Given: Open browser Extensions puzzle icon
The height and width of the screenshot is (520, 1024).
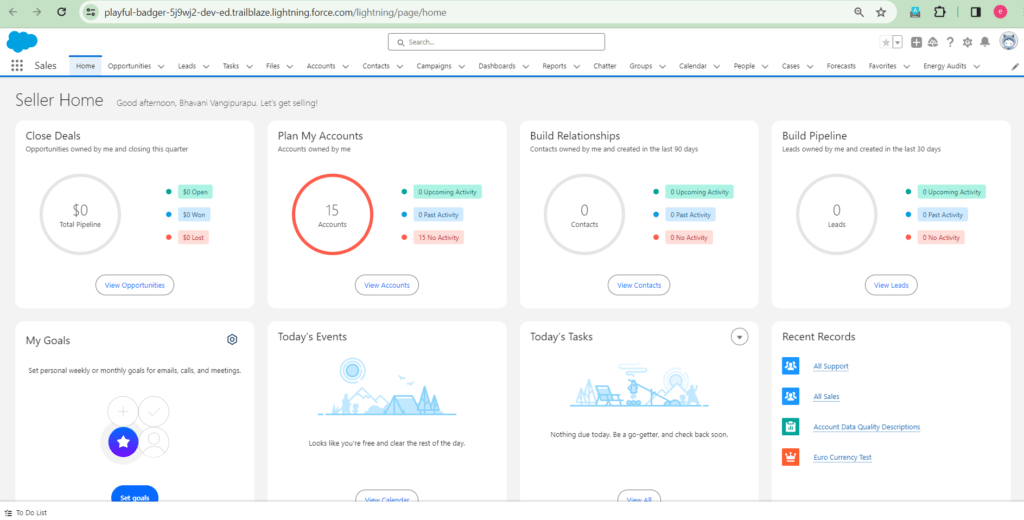Looking at the screenshot, I should (940, 12).
